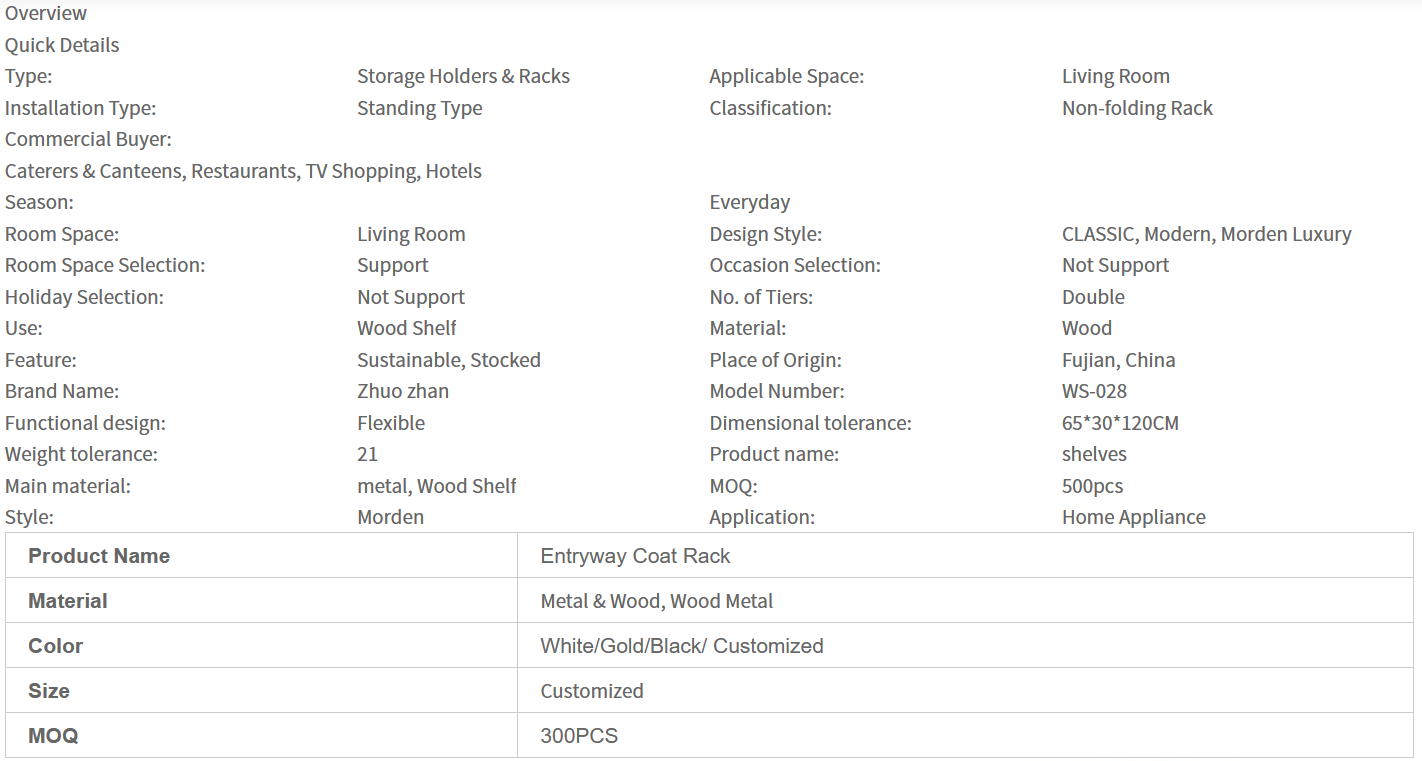Click the Overview heading

pos(46,13)
